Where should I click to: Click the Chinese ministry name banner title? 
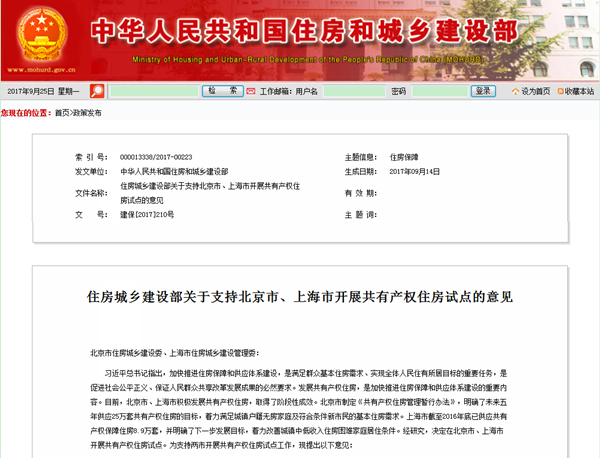click(x=304, y=31)
